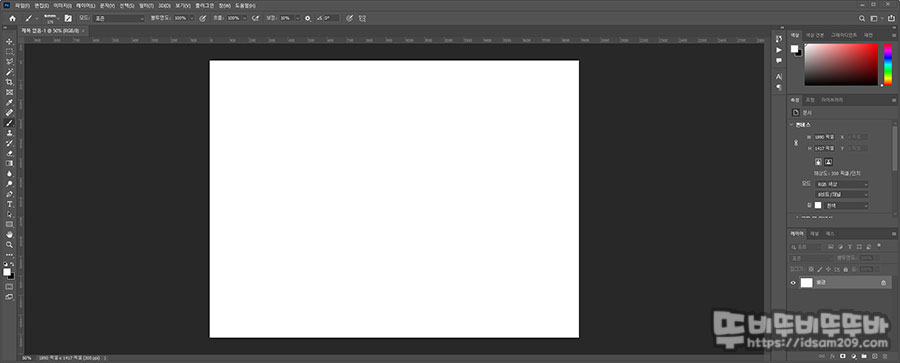The width and height of the screenshot is (900, 363).
Task: Open the Paragraph panel icon in dock
Action: 779,87
